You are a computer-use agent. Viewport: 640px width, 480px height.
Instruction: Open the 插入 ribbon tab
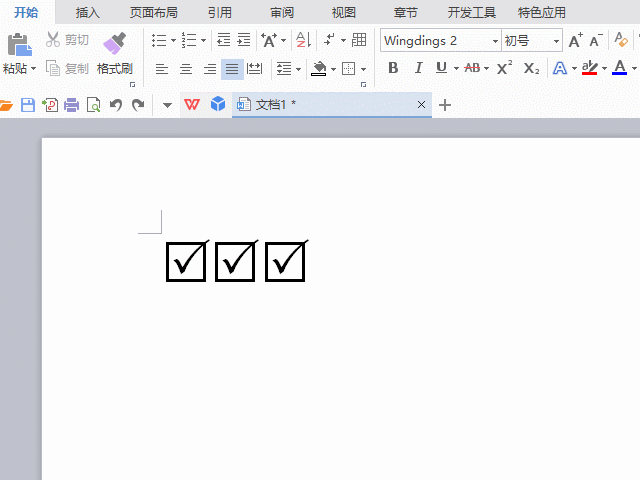click(x=88, y=13)
